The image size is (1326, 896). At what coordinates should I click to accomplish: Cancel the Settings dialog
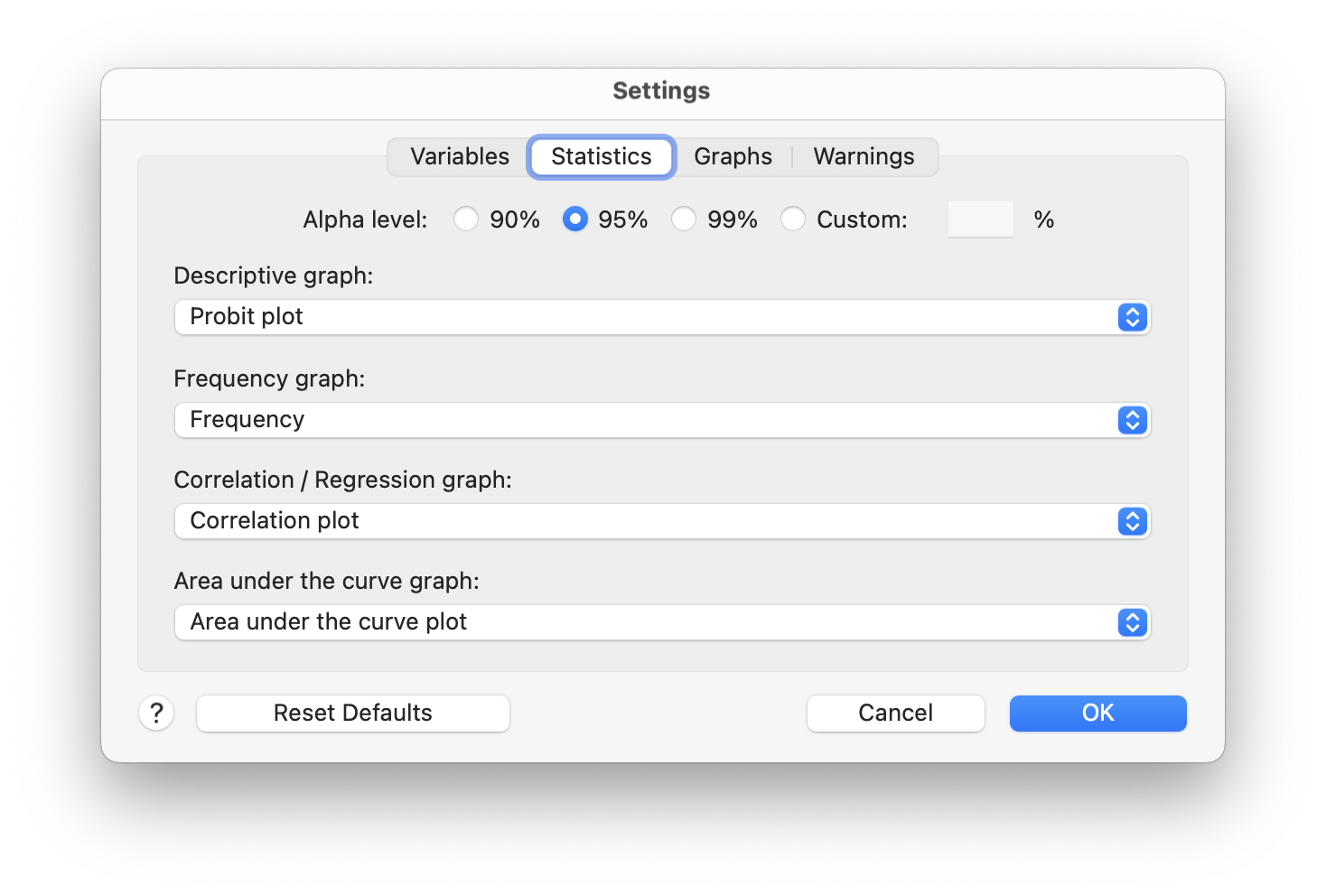click(895, 713)
